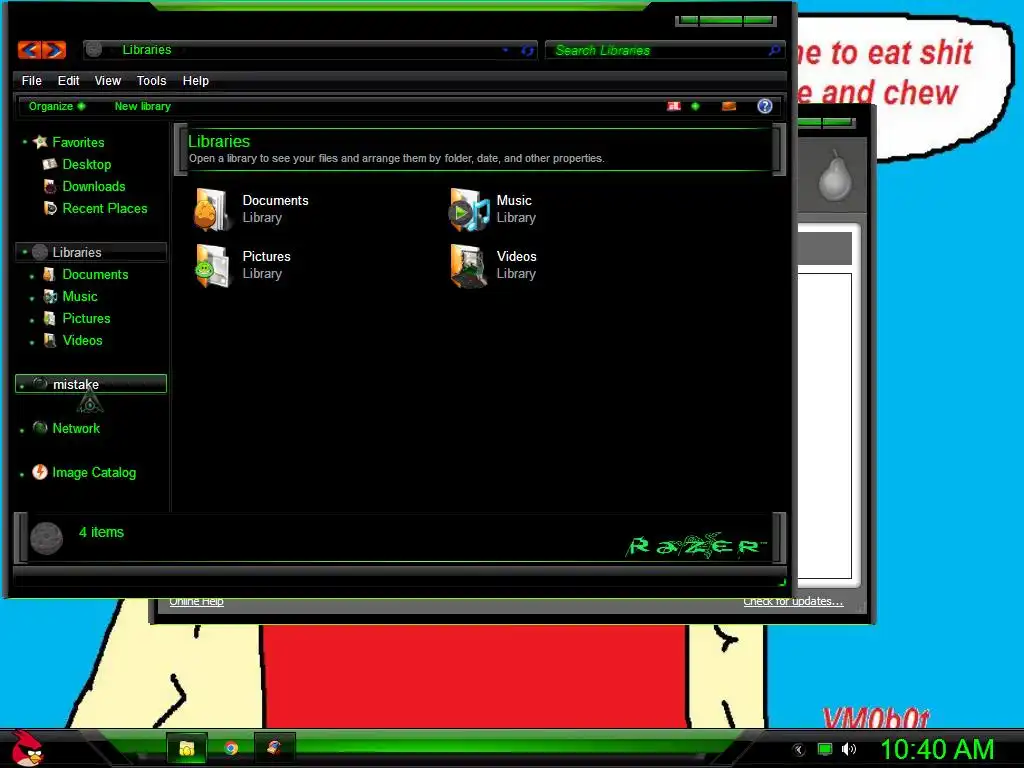
Task: Click the Downloads folder icon in the sidebar
Action: (x=50, y=186)
